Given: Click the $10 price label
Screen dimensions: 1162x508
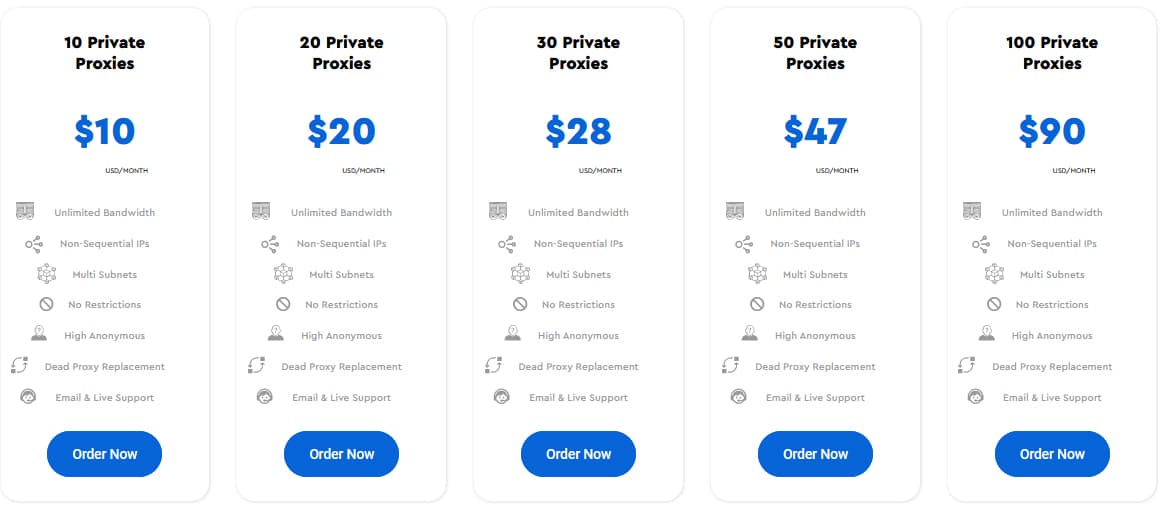Looking at the screenshot, I should point(104,131).
